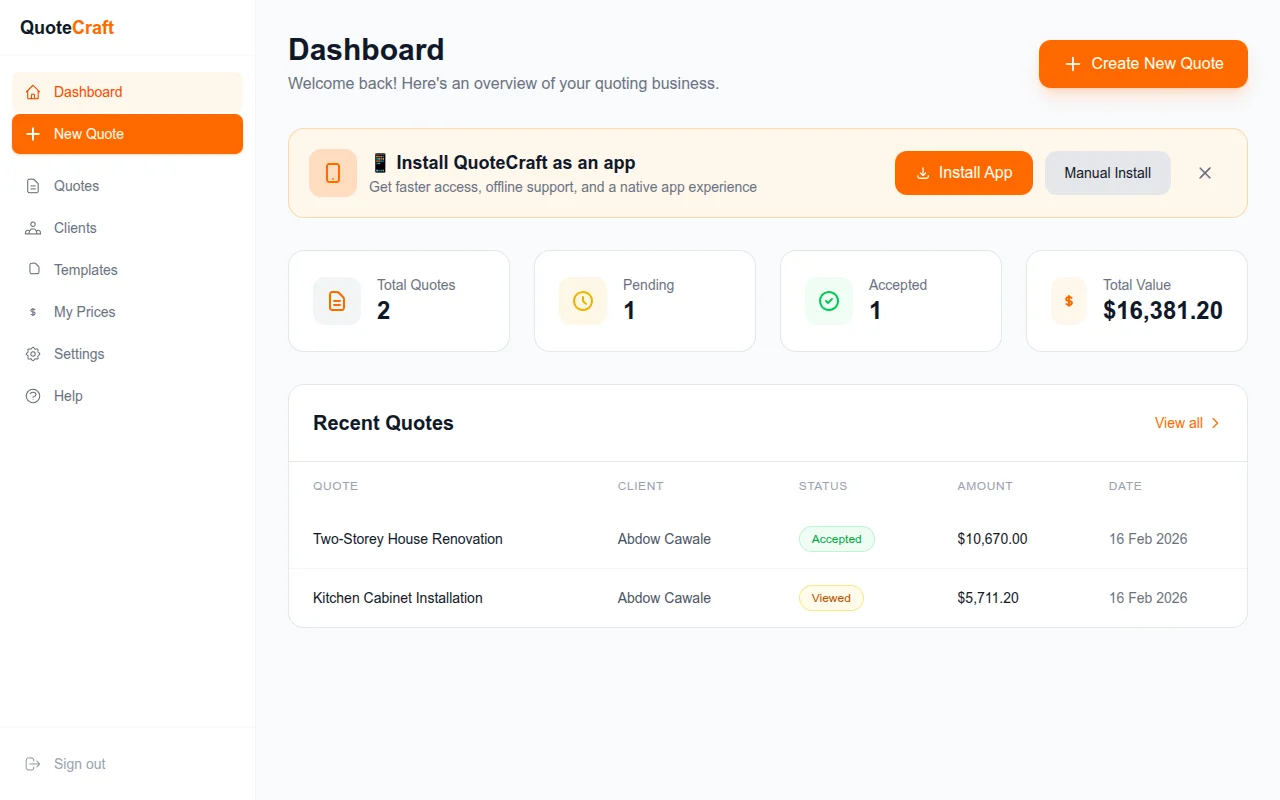
Task: Go to My Prices in sidebar
Action: point(85,312)
